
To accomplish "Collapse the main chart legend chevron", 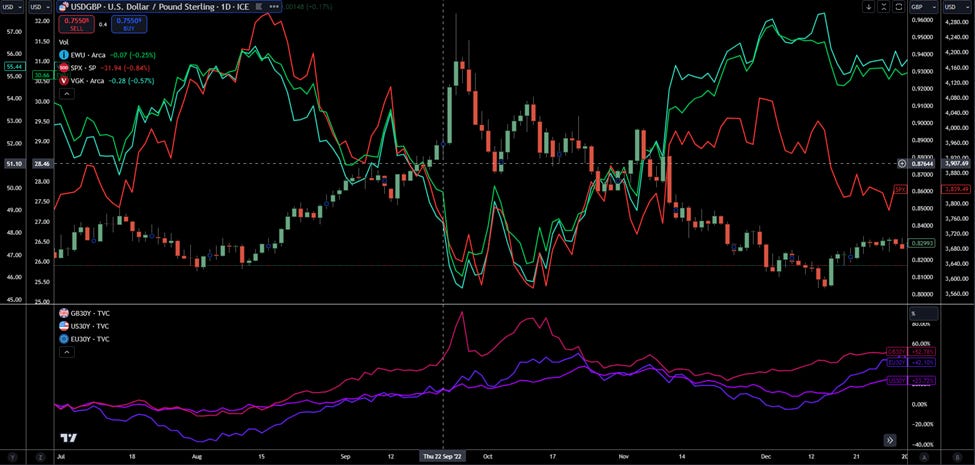I will pos(66,94).
